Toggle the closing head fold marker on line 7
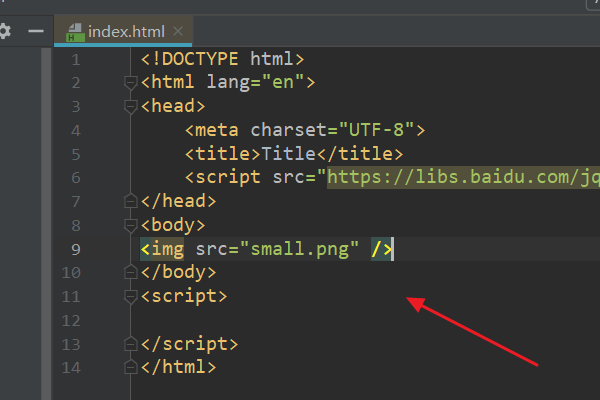The image size is (600, 400). coord(130,201)
